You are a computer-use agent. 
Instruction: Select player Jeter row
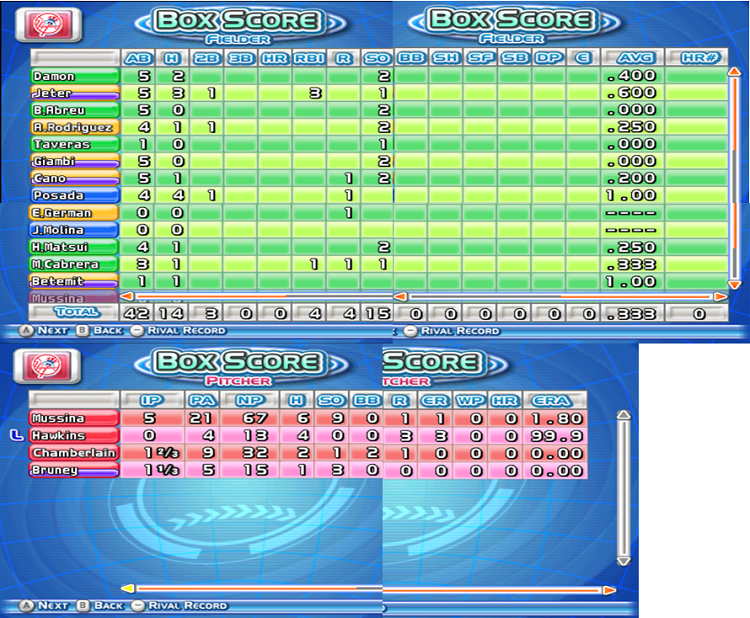point(75,93)
